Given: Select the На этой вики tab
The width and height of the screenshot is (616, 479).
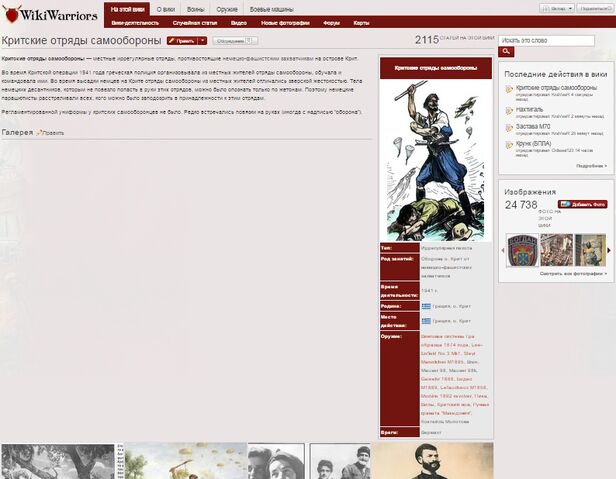Looking at the screenshot, I should 127,9.
